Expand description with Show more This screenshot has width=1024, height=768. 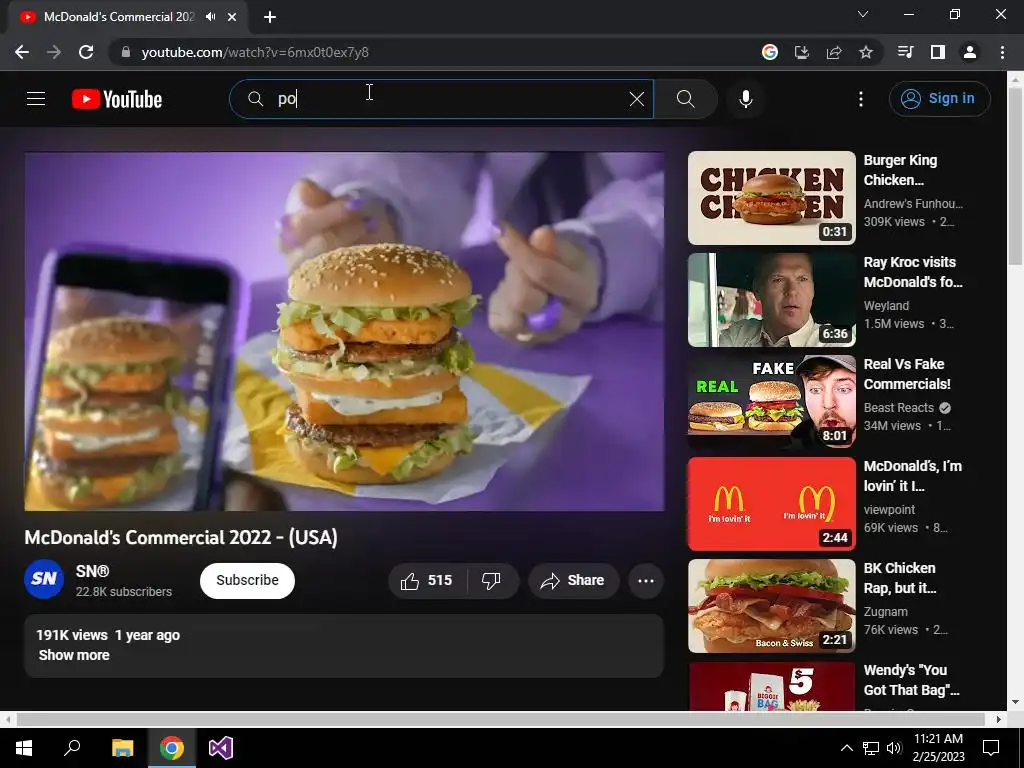(74, 655)
